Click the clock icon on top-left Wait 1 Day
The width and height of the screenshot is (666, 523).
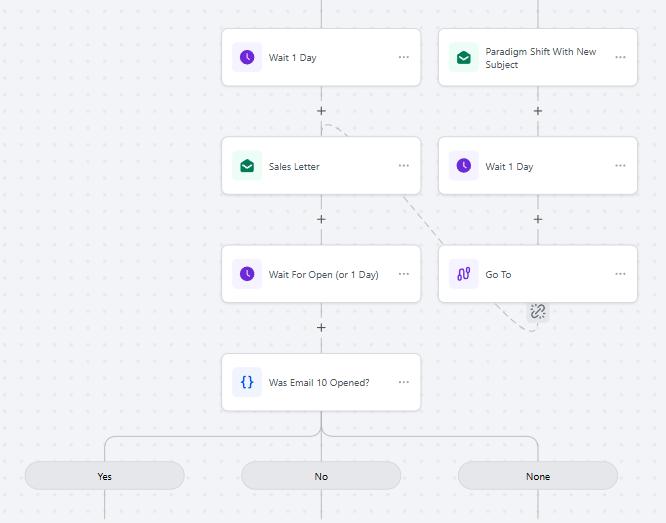point(247,57)
